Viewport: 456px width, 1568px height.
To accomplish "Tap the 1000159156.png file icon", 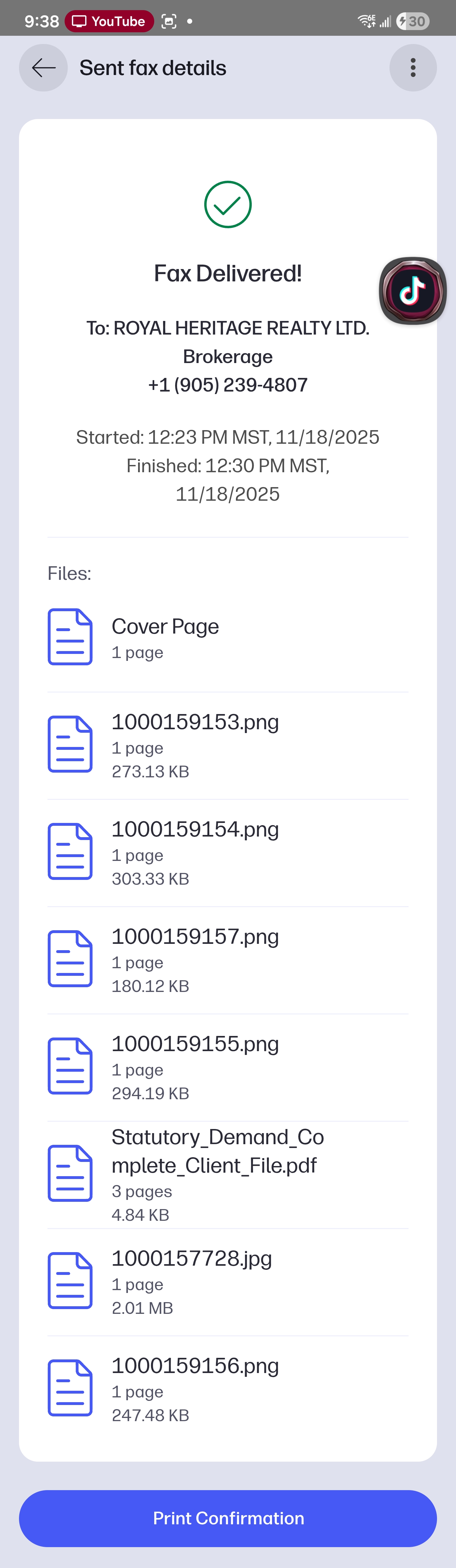I will click(70, 1388).
